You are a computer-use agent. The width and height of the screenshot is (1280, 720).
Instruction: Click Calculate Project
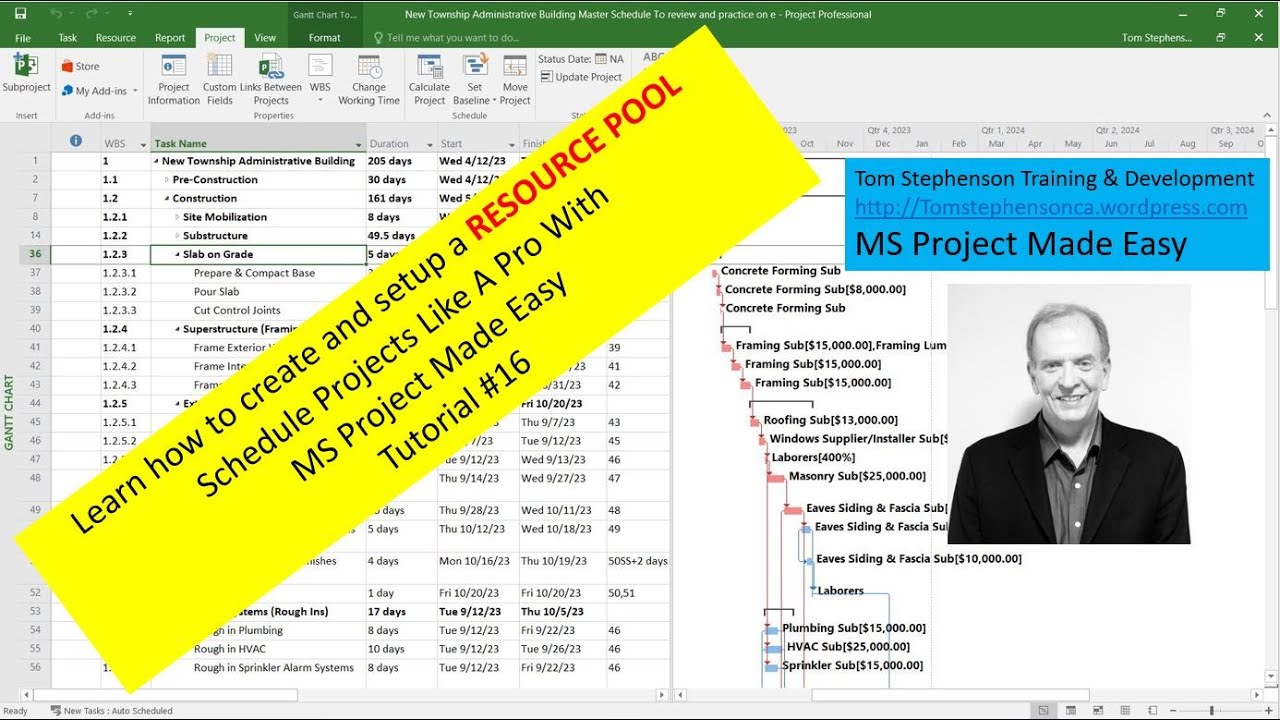(429, 79)
